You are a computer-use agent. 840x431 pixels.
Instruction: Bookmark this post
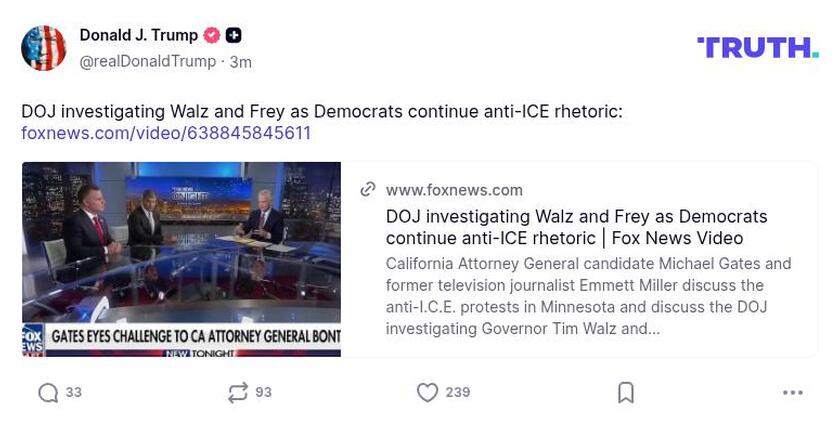coord(626,393)
